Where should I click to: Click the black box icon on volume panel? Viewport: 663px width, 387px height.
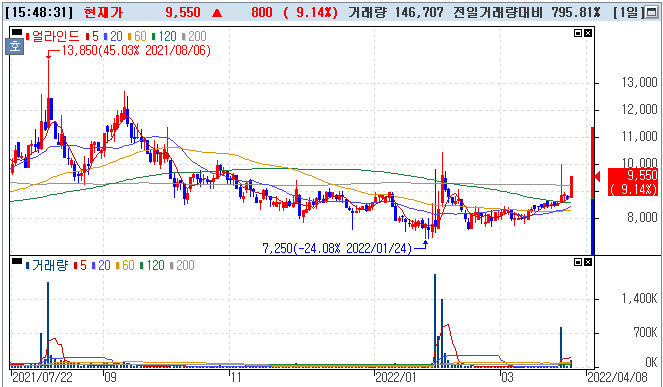click(x=17, y=261)
